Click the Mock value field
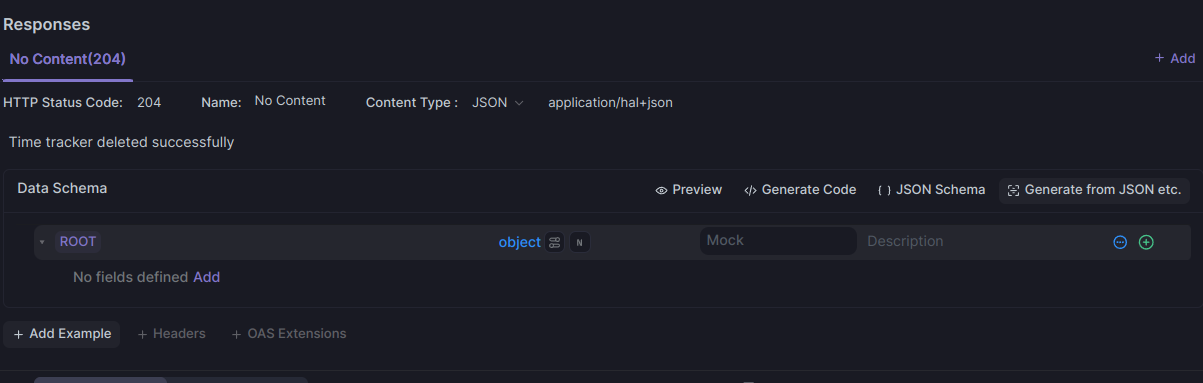 [777, 241]
